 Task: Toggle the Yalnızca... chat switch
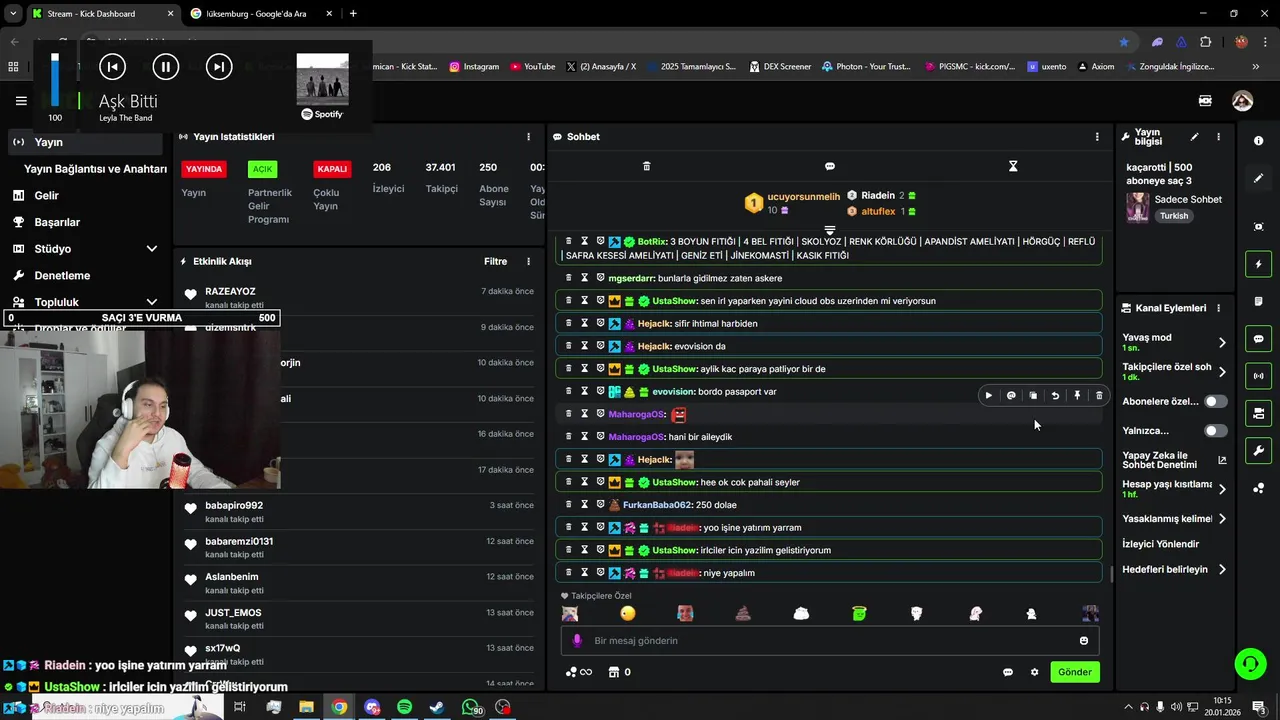[1215, 431]
